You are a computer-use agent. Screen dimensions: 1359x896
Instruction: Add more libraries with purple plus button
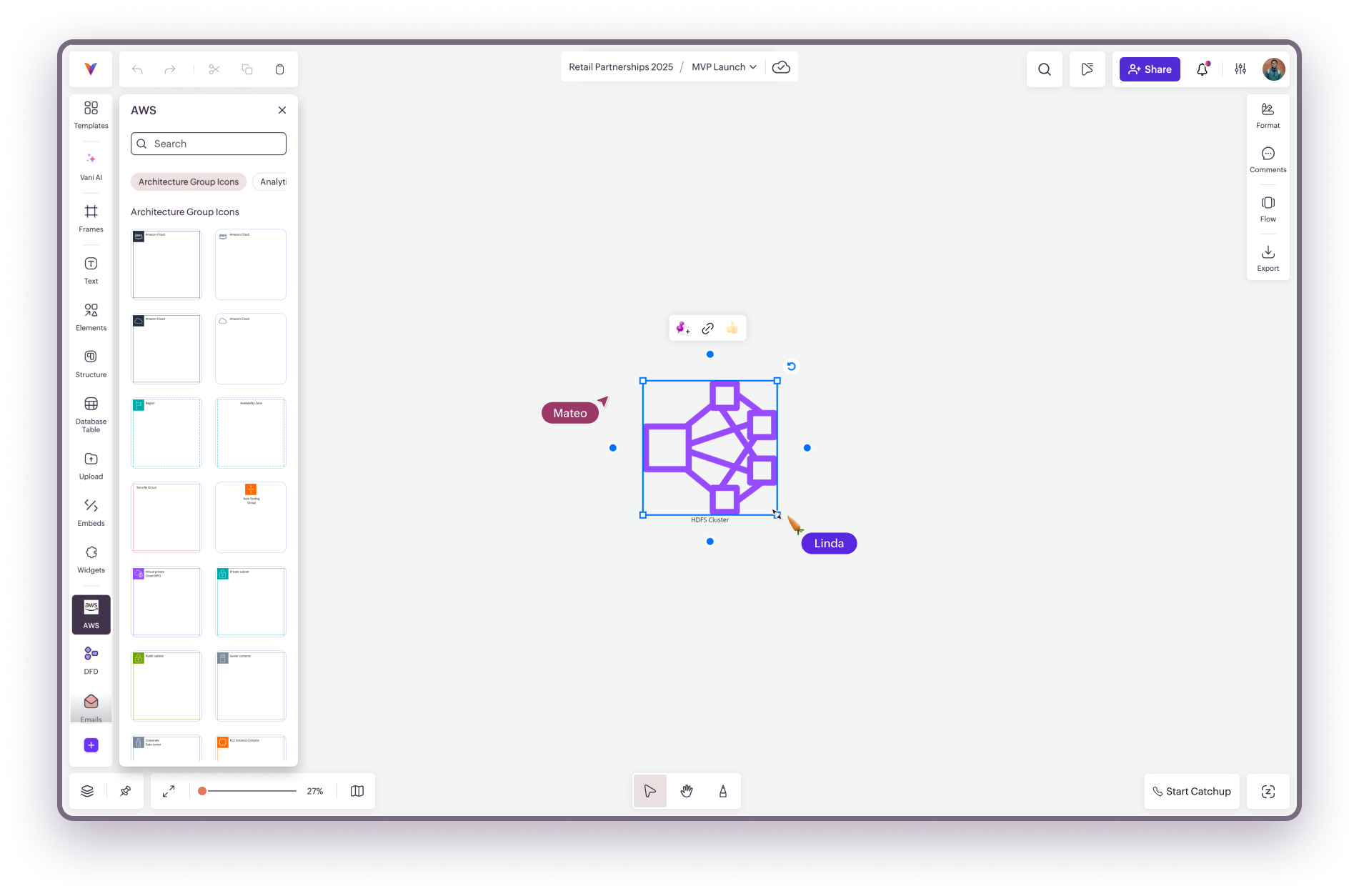tap(91, 745)
